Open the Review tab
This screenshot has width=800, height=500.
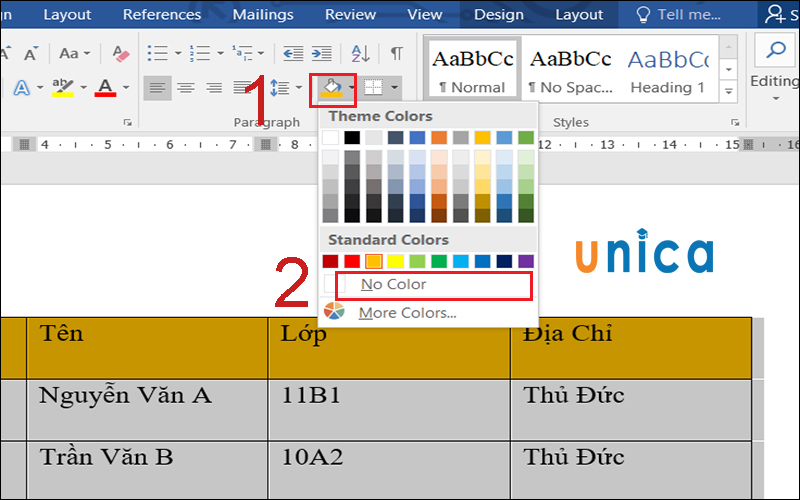click(351, 14)
